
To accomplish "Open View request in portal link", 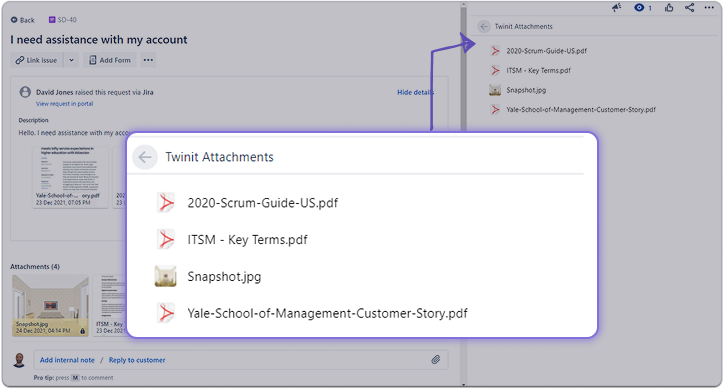I will [x=65, y=104].
